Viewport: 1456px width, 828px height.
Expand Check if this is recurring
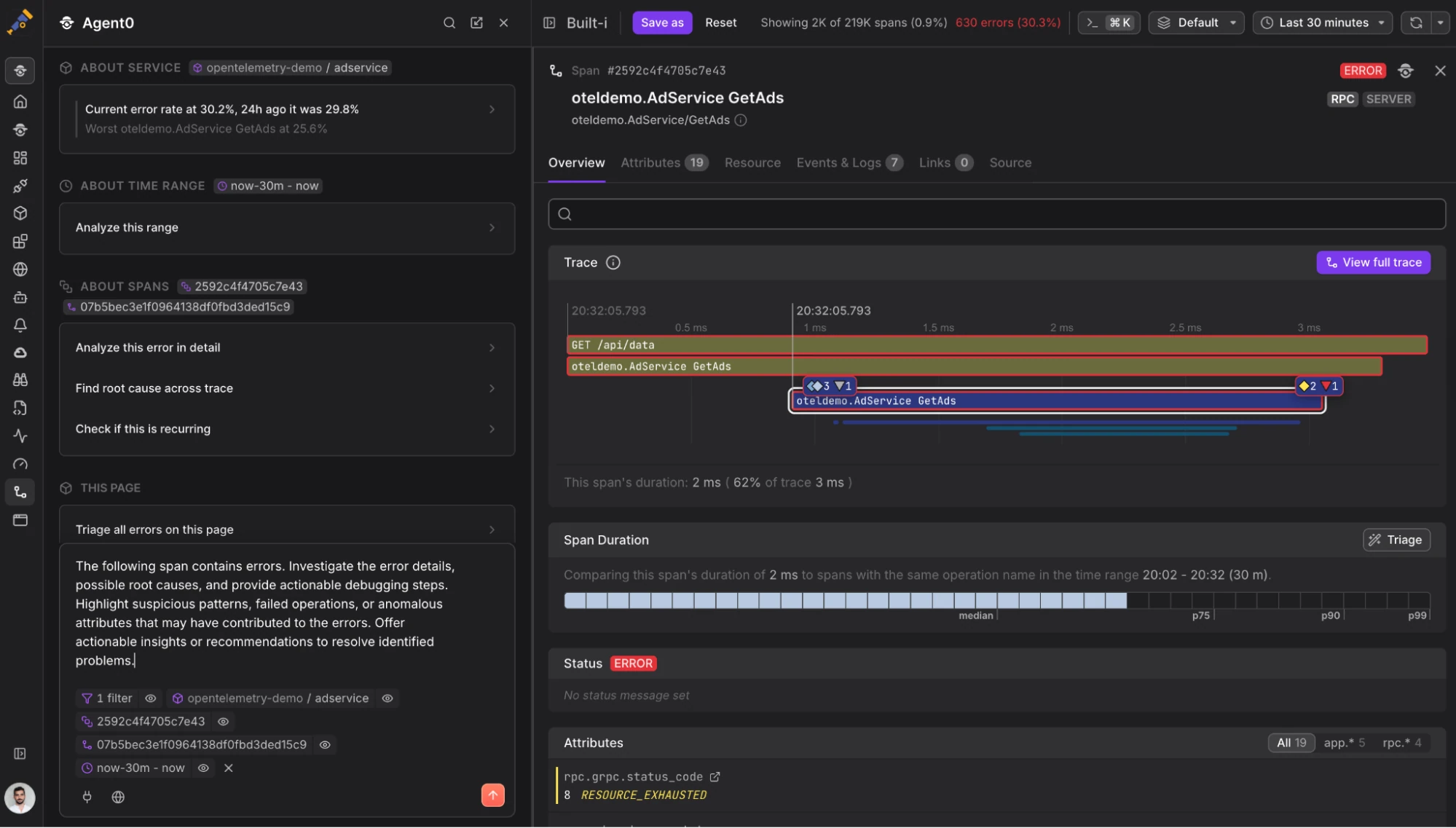tap(287, 429)
